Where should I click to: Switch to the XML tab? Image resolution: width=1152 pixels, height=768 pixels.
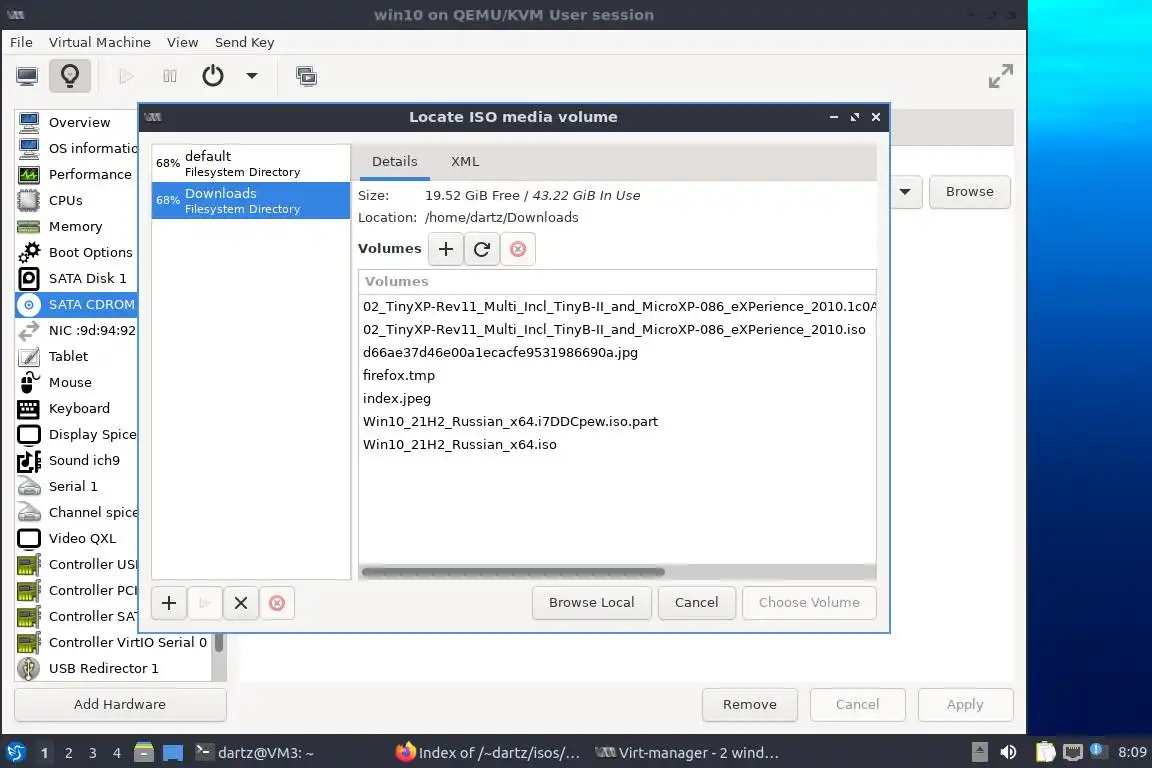click(x=465, y=162)
